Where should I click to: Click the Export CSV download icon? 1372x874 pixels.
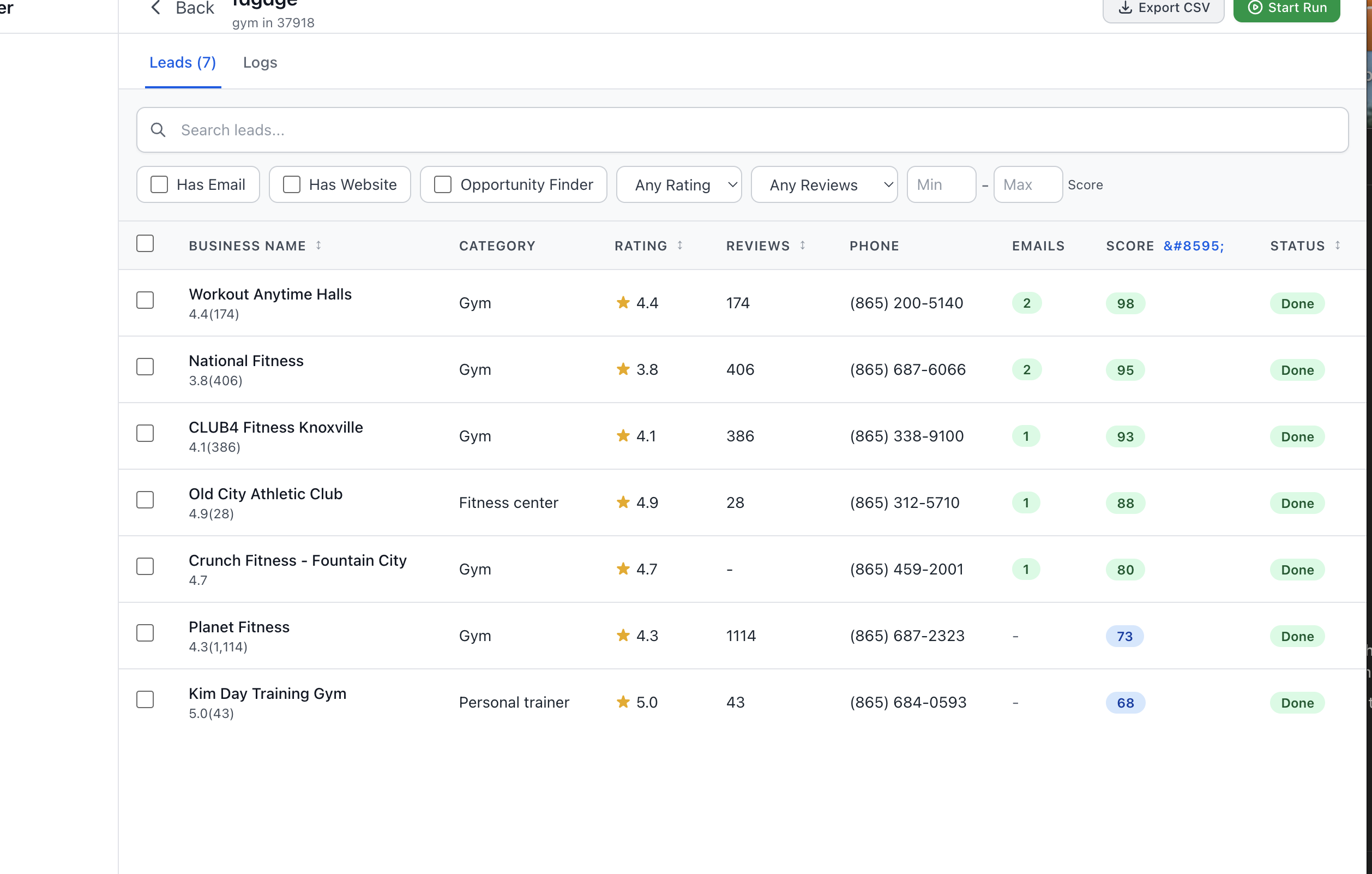pos(1125,8)
